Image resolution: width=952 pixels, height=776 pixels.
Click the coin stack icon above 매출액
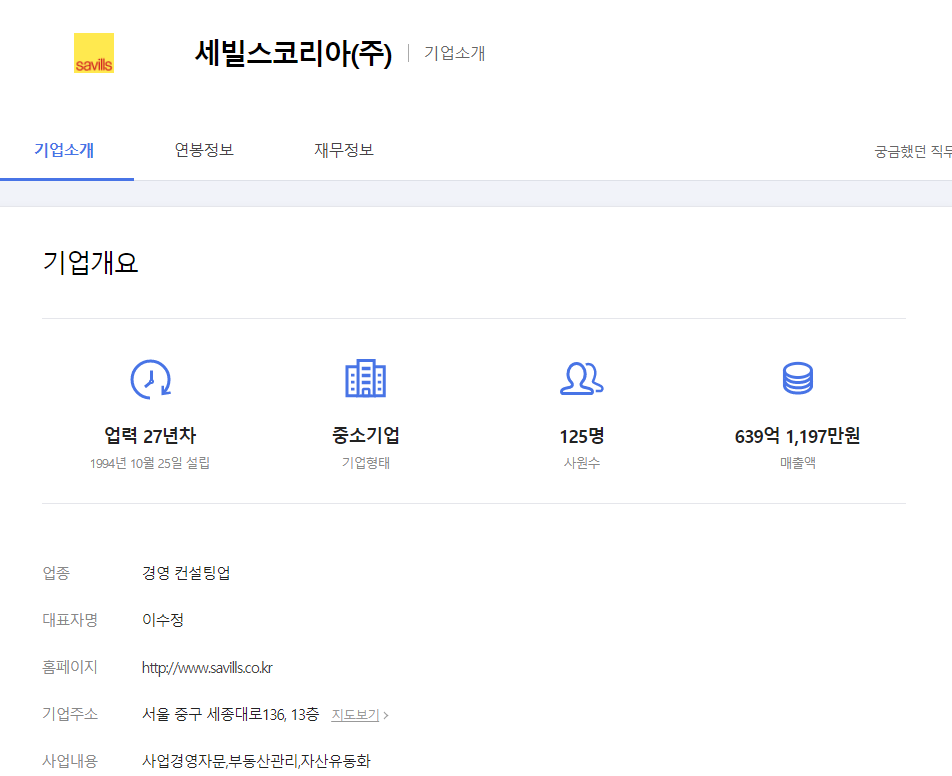(x=797, y=378)
